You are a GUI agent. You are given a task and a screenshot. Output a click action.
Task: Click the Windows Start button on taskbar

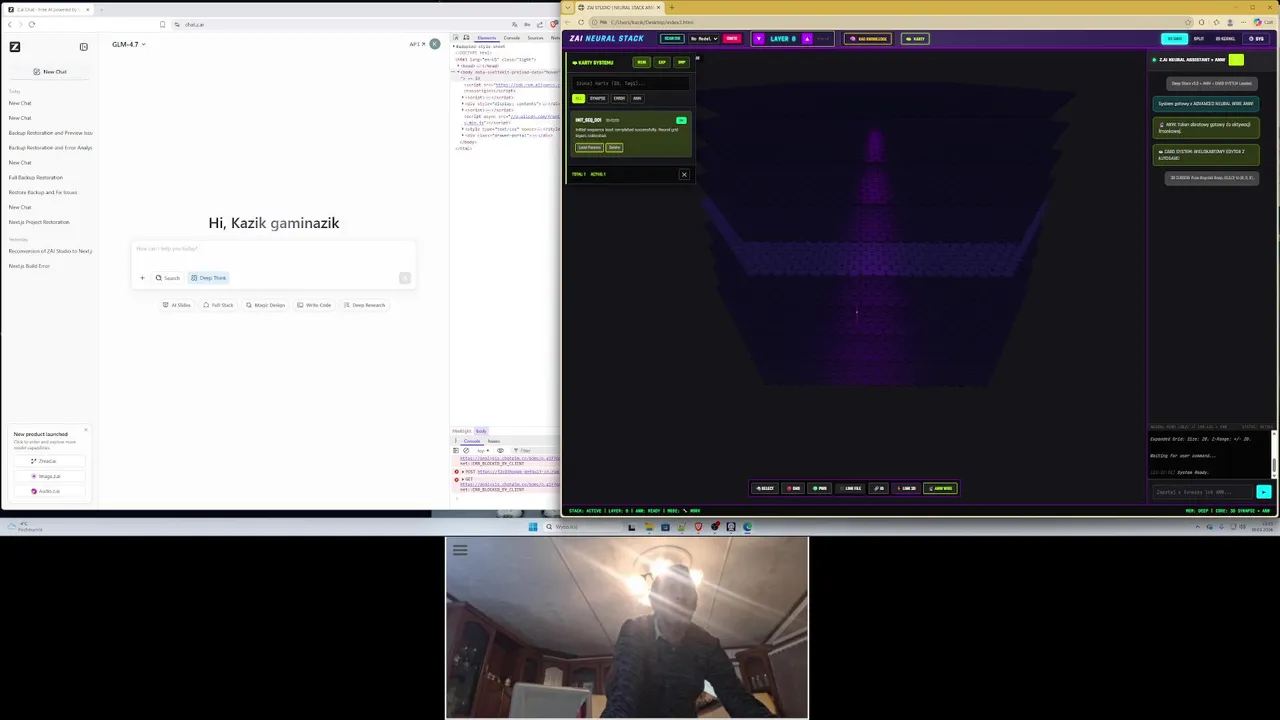[533, 527]
